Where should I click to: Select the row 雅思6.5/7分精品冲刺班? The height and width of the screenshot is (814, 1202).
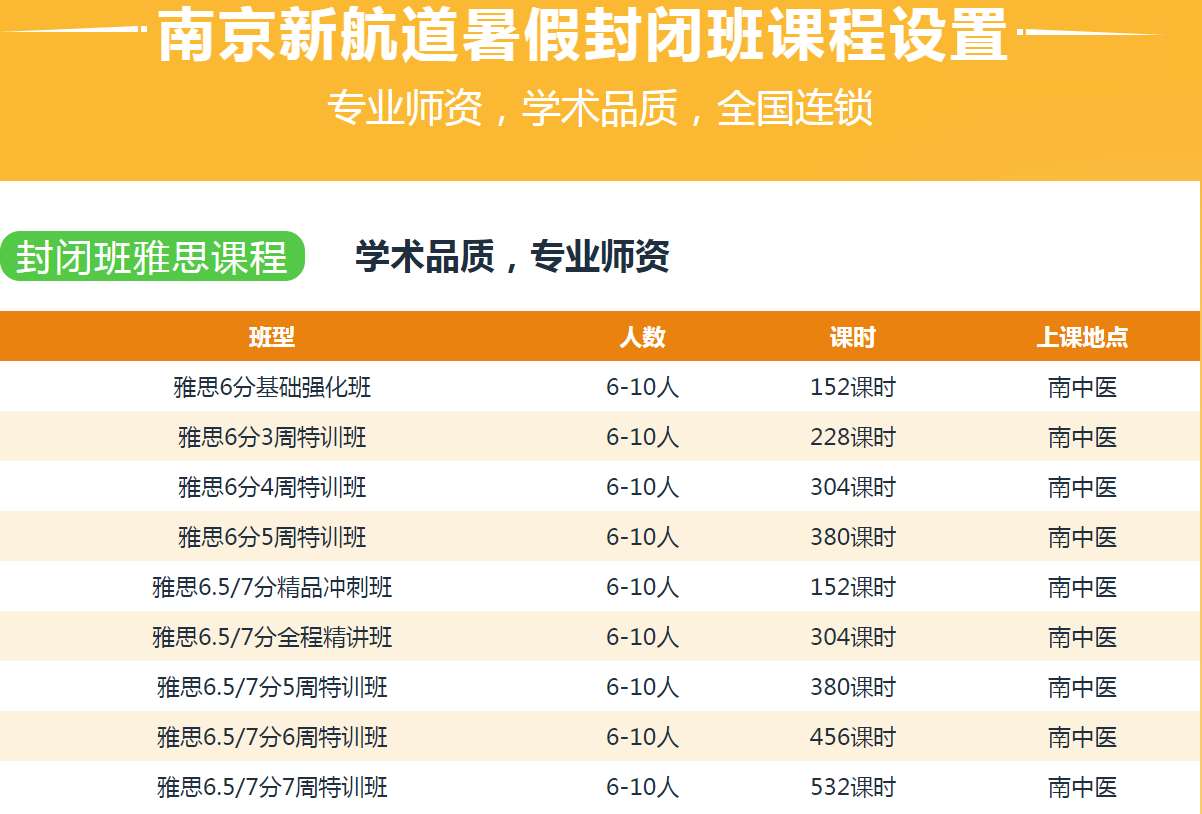[x=600, y=587]
